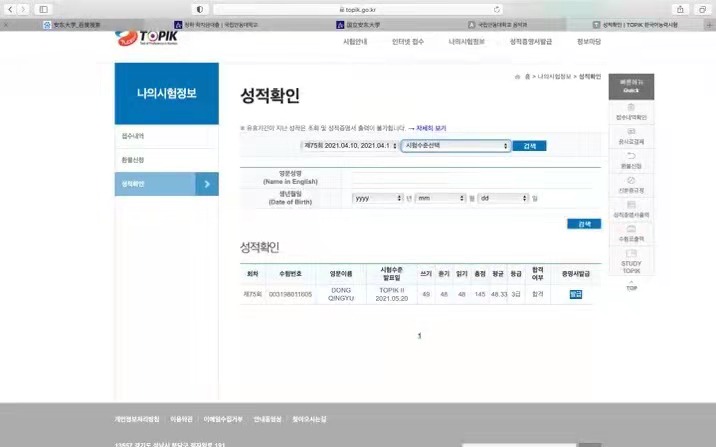Jump to the top with the TOP arrow

[x=632, y=286]
